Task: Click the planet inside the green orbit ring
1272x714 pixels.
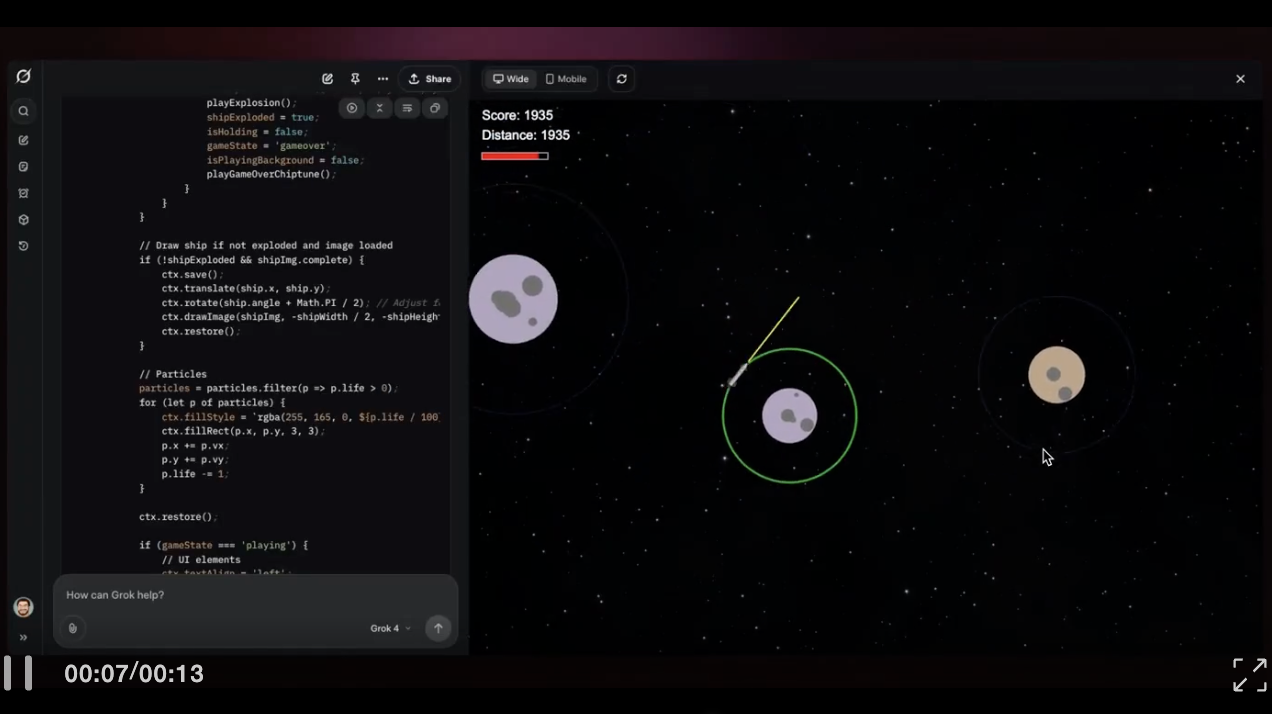Action: point(790,415)
